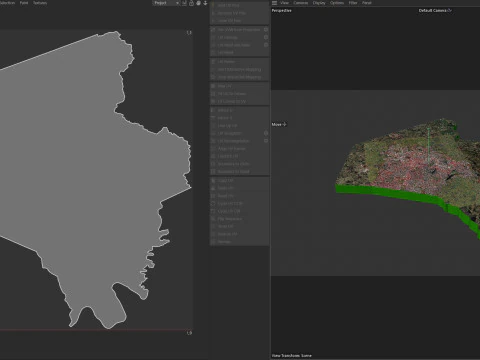Choose Set UVW from Projection
480x360 pixels.
(238, 30)
